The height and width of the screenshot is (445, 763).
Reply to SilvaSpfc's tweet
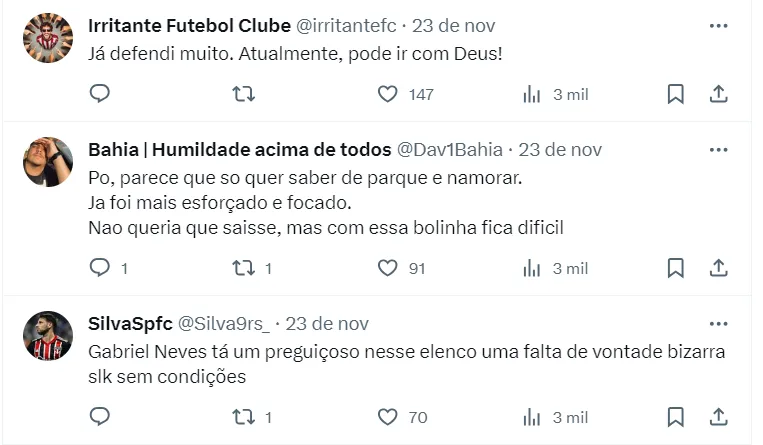click(x=99, y=416)
